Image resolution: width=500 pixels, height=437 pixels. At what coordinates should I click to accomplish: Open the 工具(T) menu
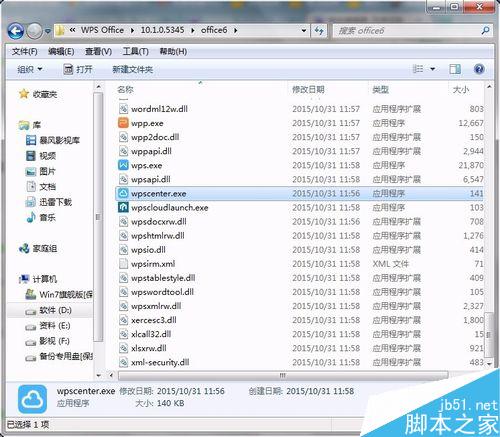pos(135,51)
